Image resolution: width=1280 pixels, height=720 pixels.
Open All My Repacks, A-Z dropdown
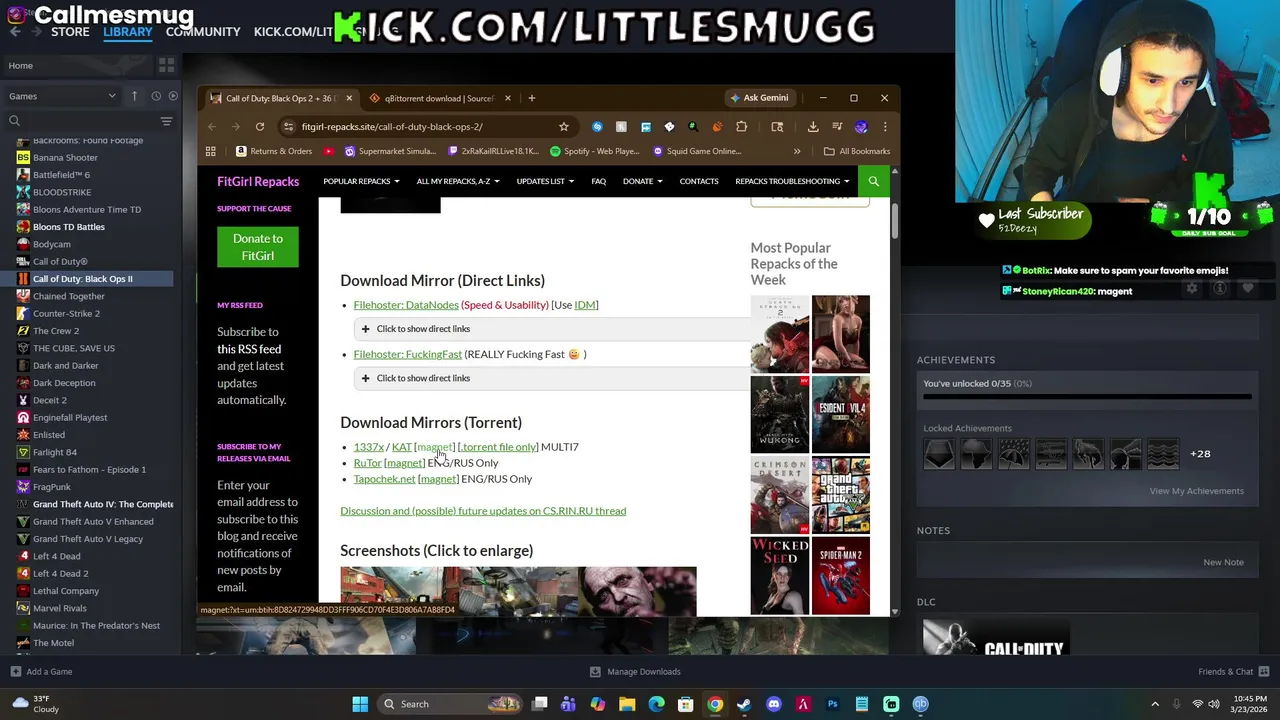tap(458, 181)
